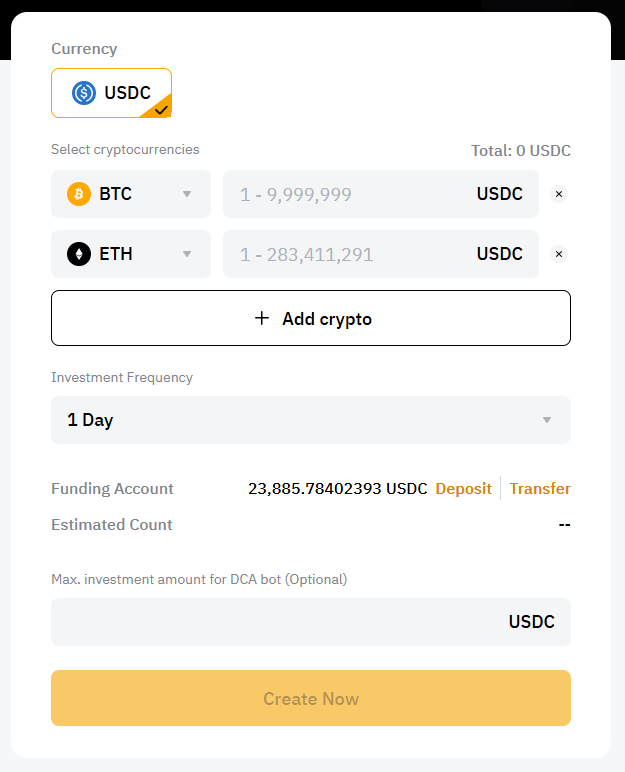Click the USDC coin icon

(84, 93)
